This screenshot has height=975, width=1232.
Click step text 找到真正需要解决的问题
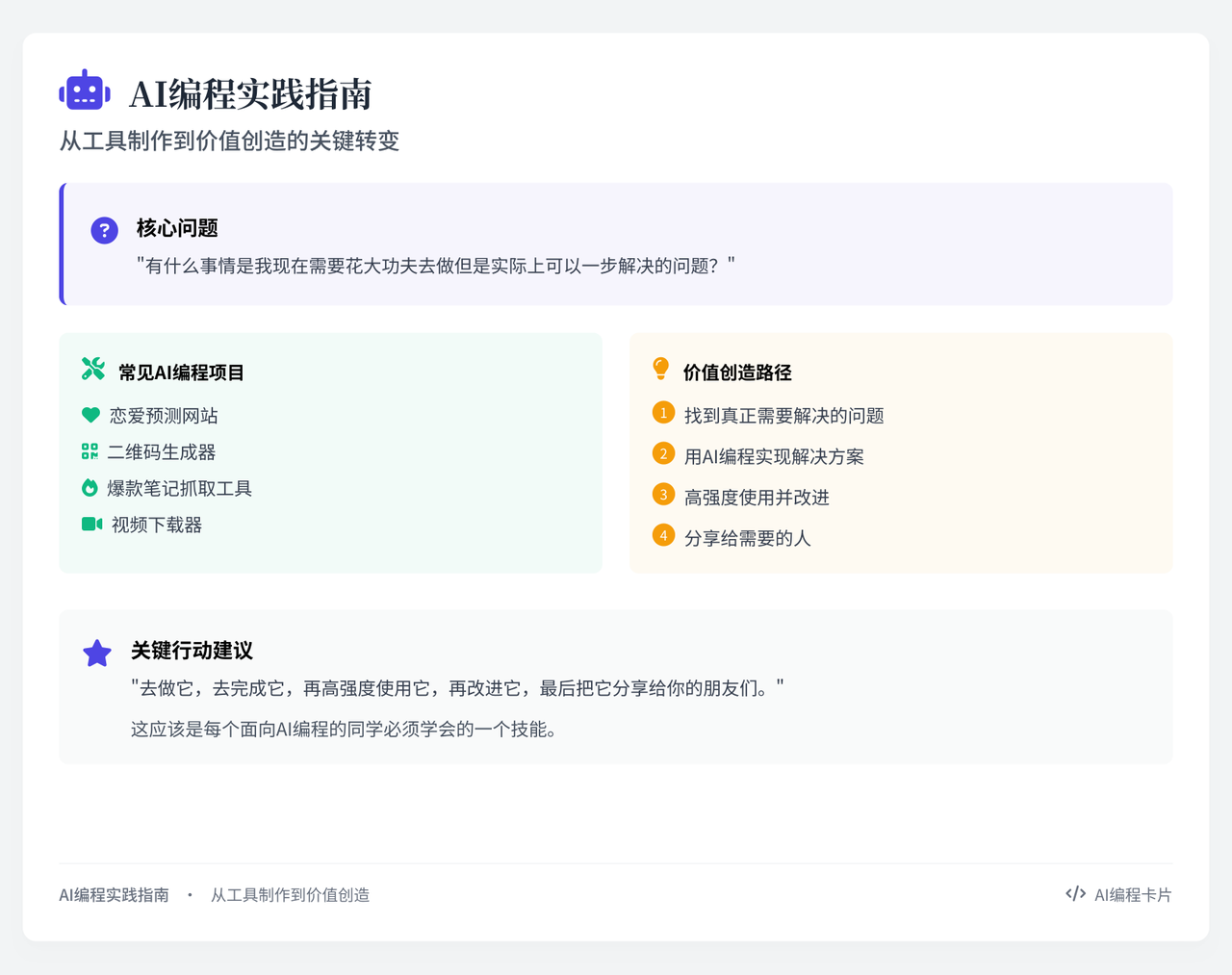784,416
